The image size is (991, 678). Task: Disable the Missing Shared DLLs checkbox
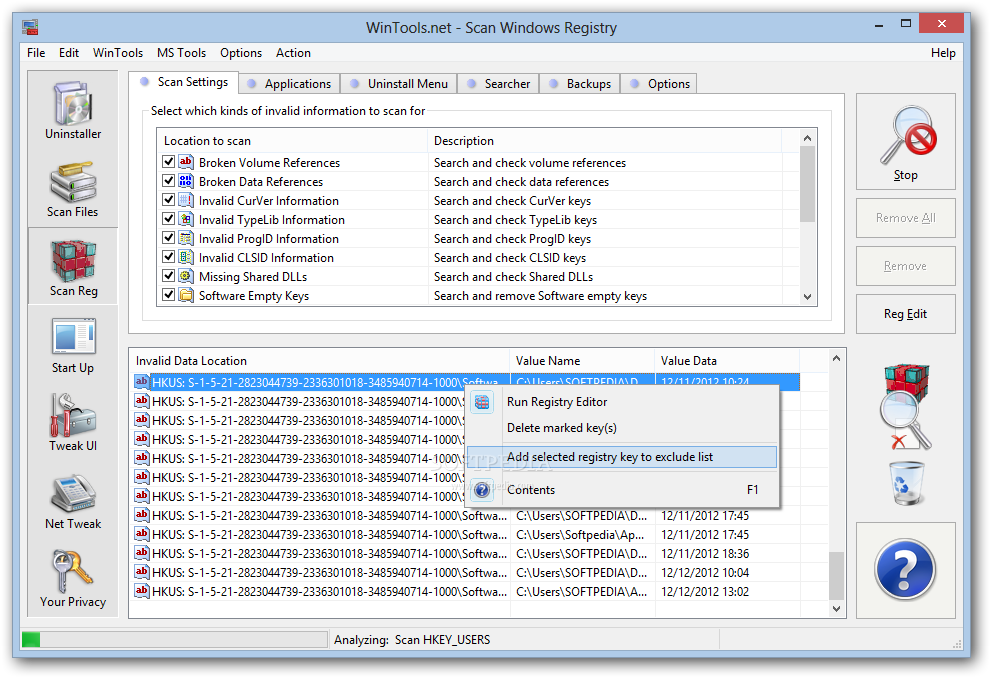tap(168, 275)
